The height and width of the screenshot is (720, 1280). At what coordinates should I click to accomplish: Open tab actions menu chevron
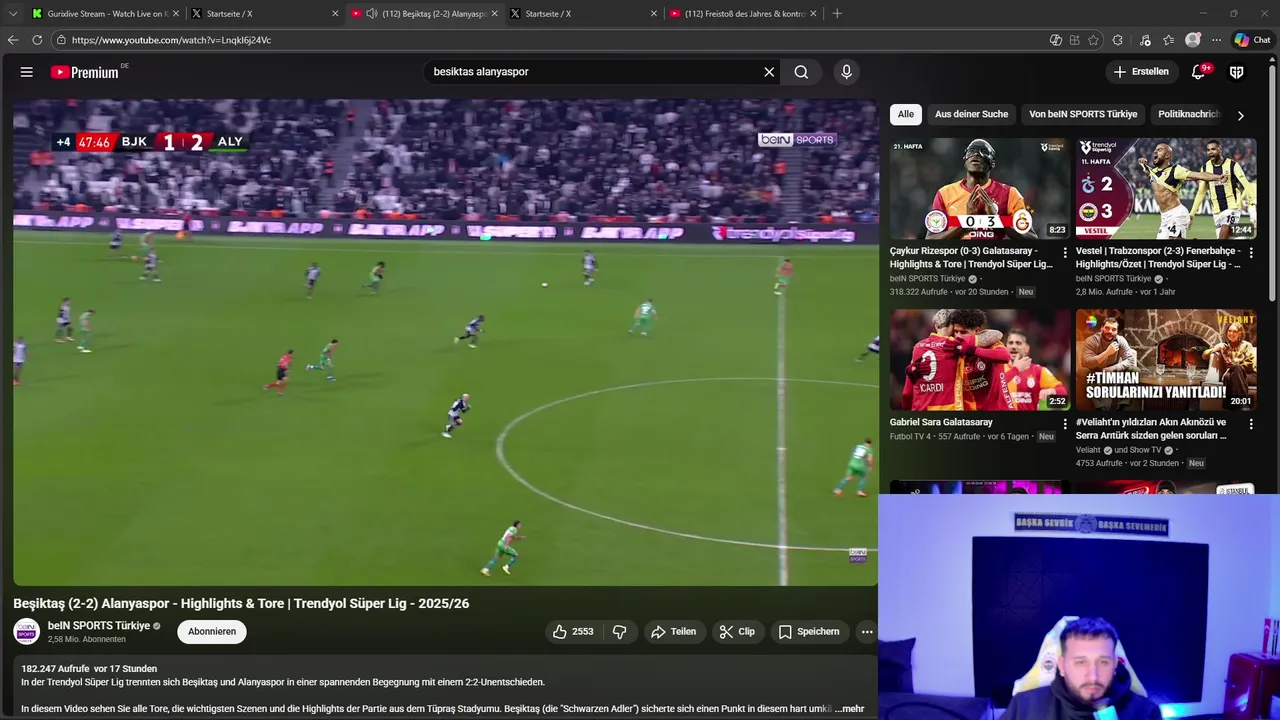(x=13, y=14)
